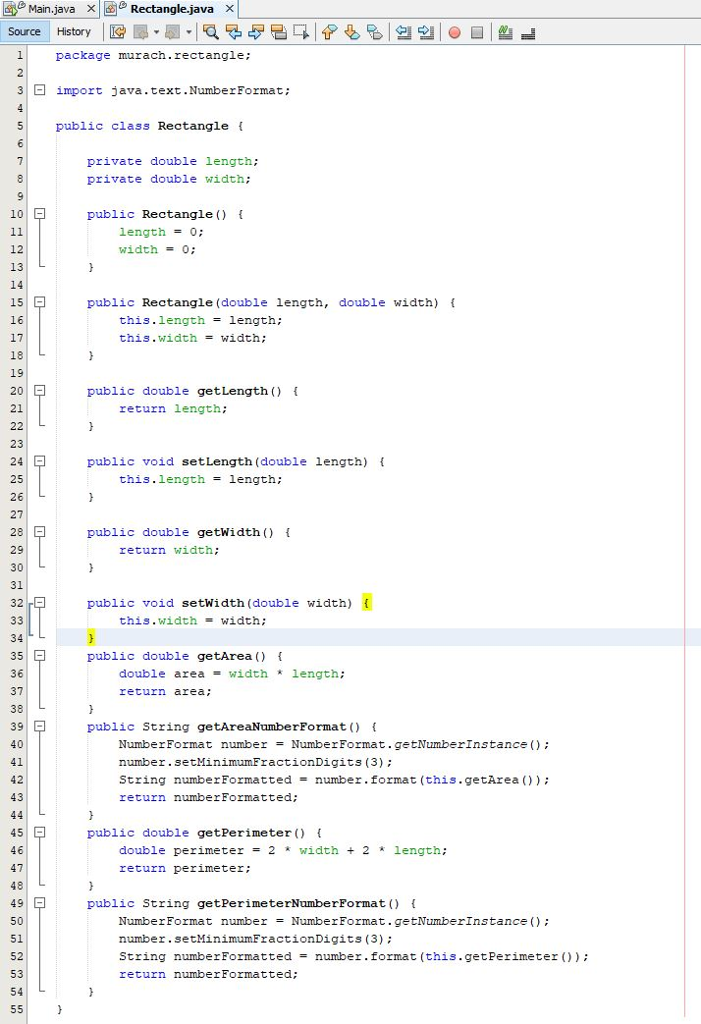This screenshot has height=1024, width=701.
Task: Switch to History view
Action: (x=74, y=31)
